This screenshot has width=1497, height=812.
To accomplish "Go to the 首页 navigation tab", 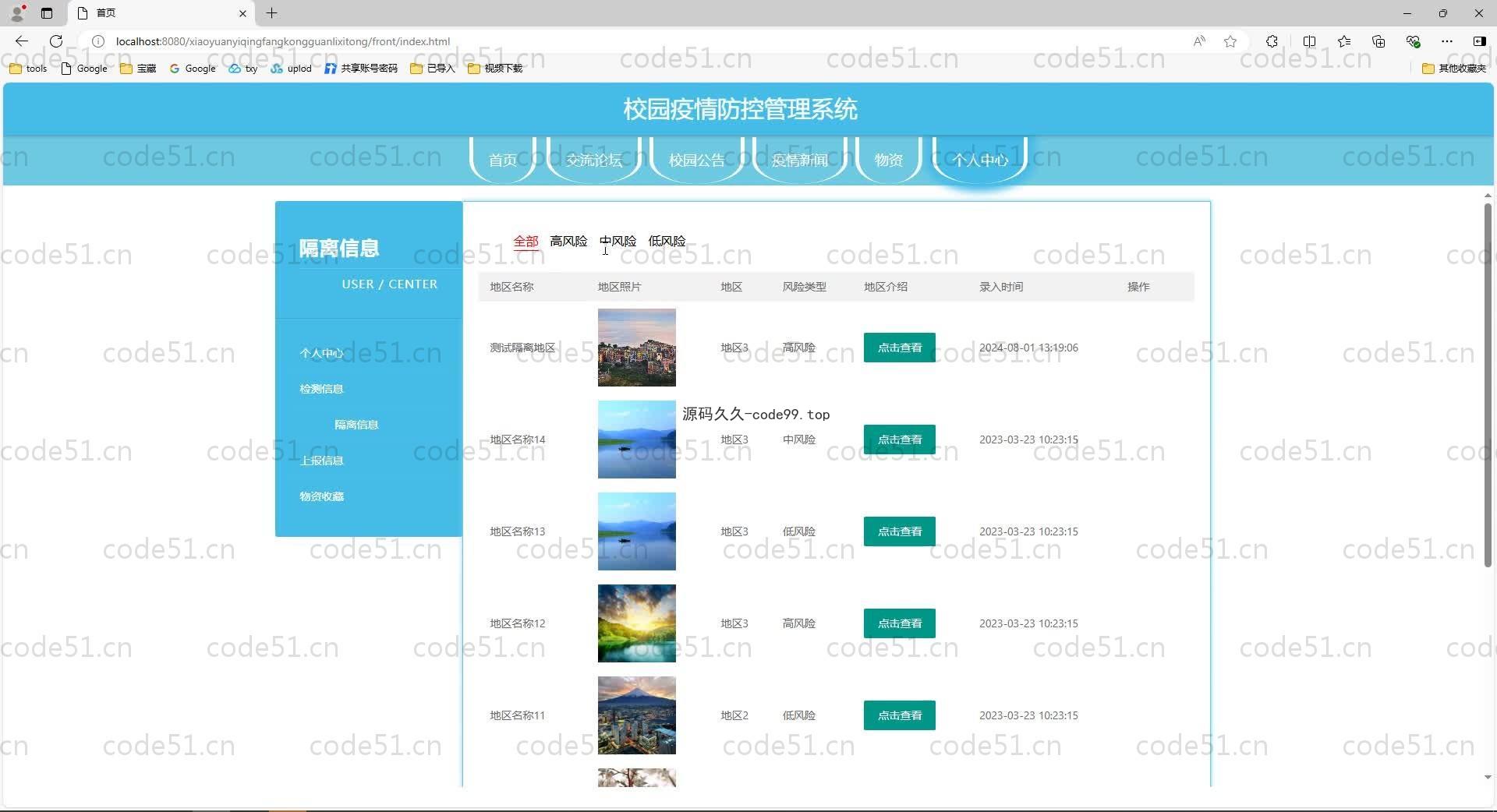I will click(503, 160).
